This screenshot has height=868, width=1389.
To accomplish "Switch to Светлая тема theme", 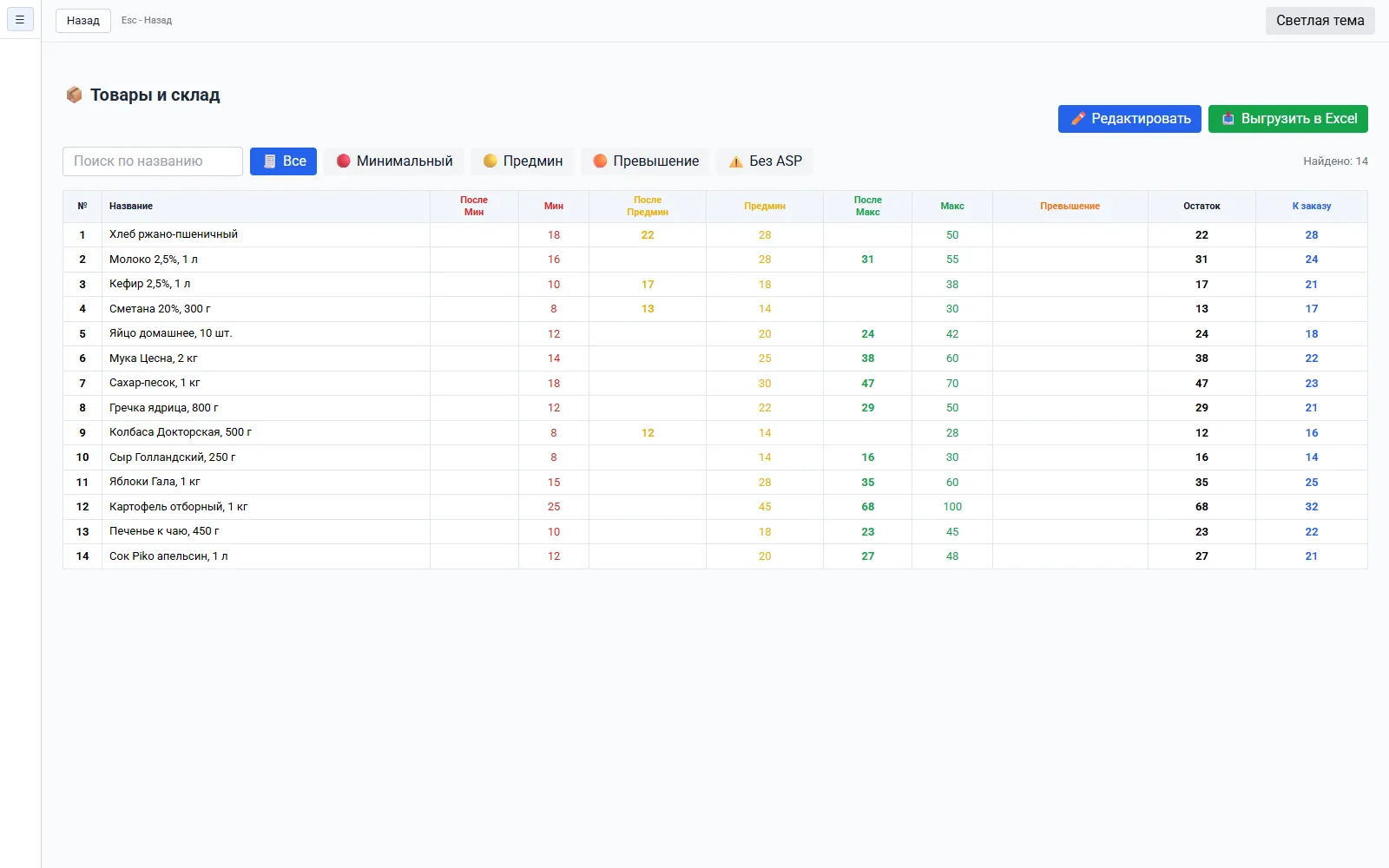I will coord(1320,20).
